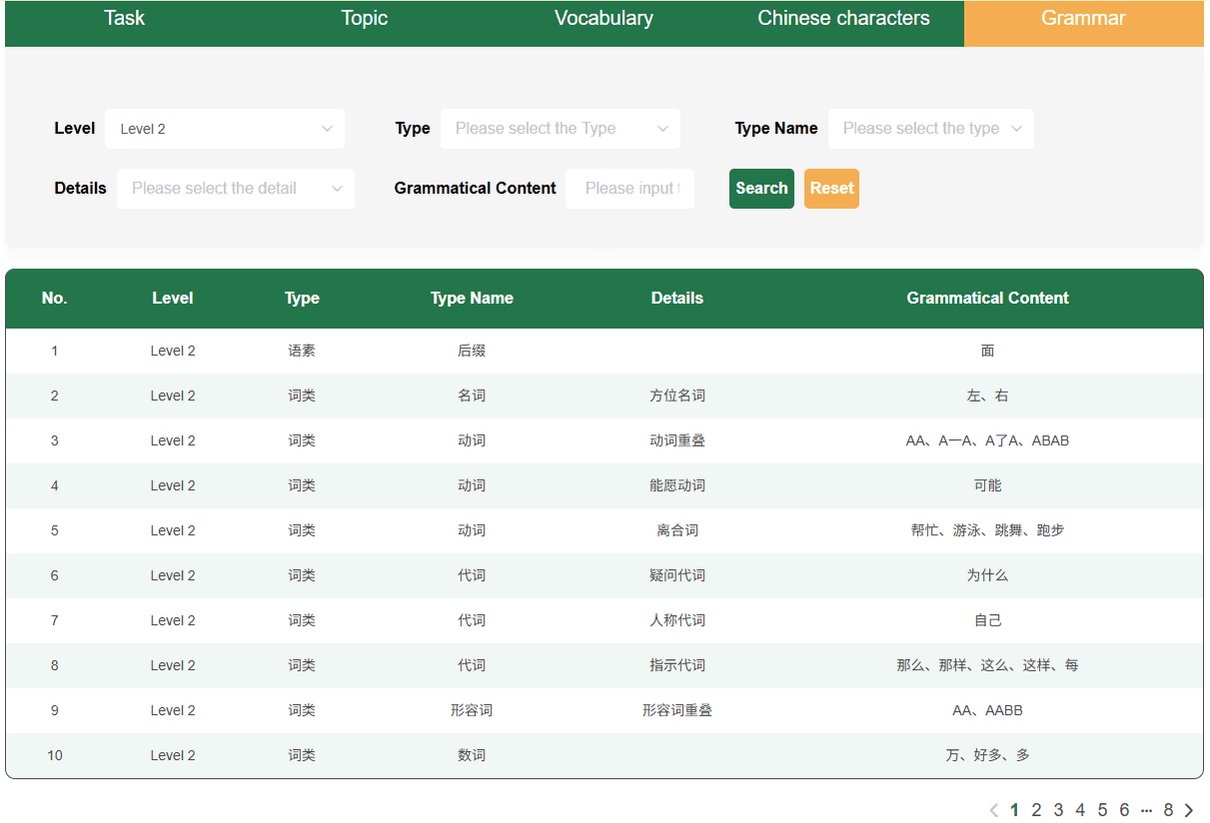Go to the next results page arrow
The width and height of the screenshot is (1210, 823).
(x=1189, y=810)
